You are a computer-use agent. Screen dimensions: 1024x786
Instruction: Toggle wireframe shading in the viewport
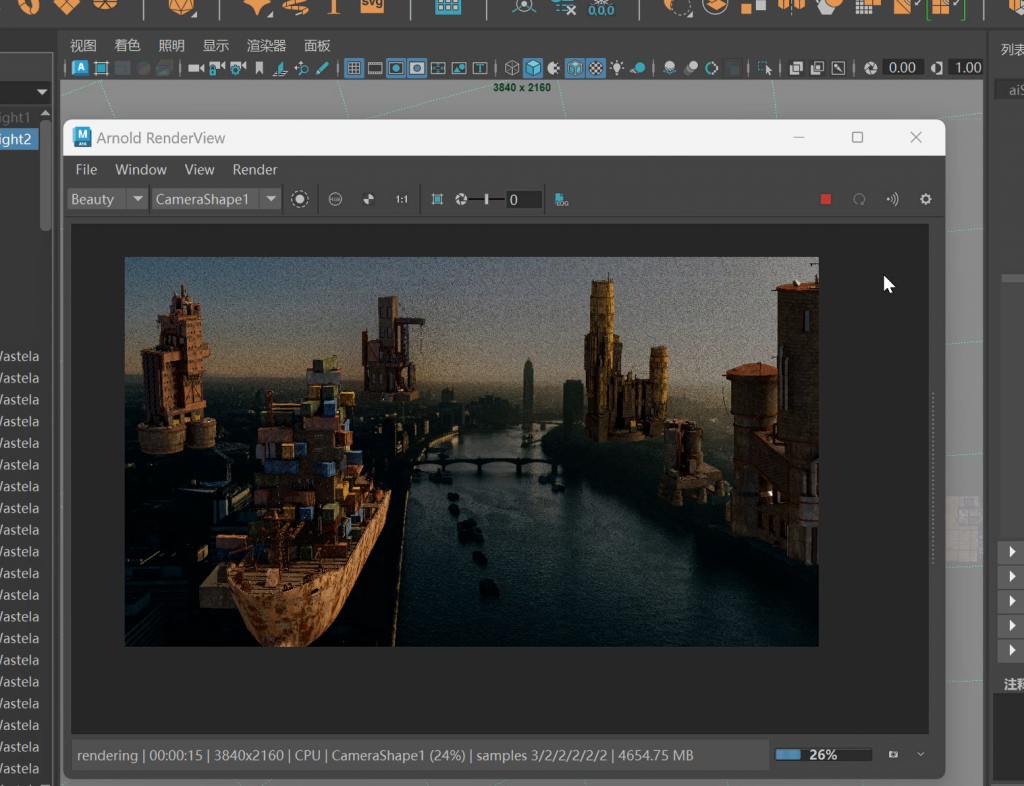512,68
